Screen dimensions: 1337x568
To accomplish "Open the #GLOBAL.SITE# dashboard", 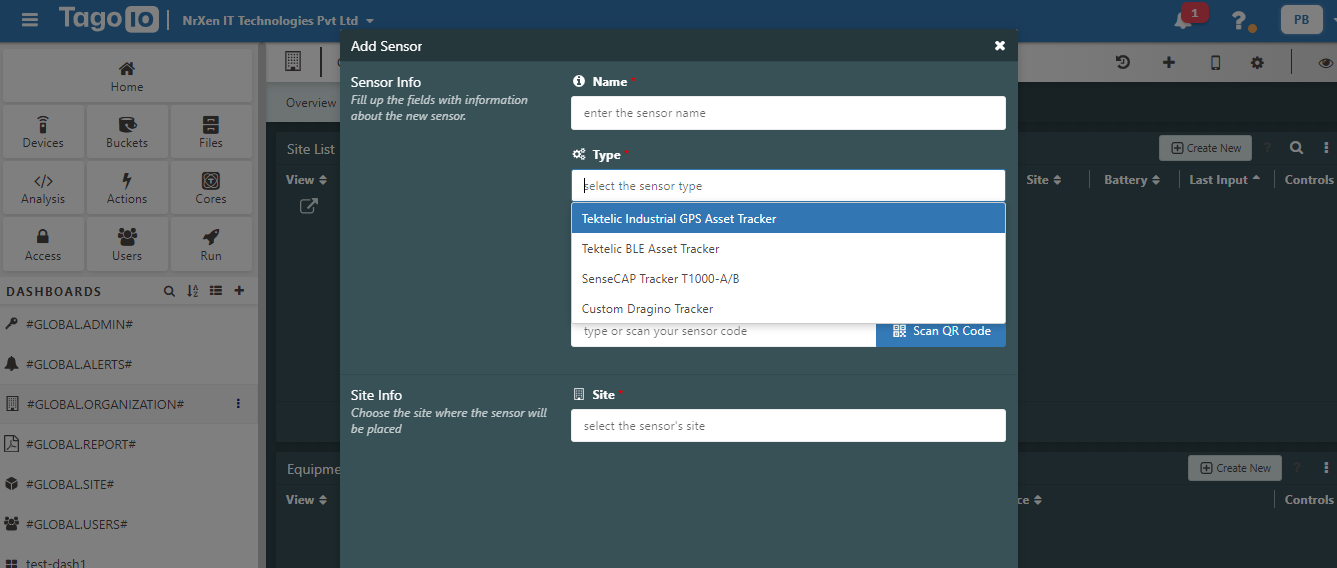I will coord(70,484).
